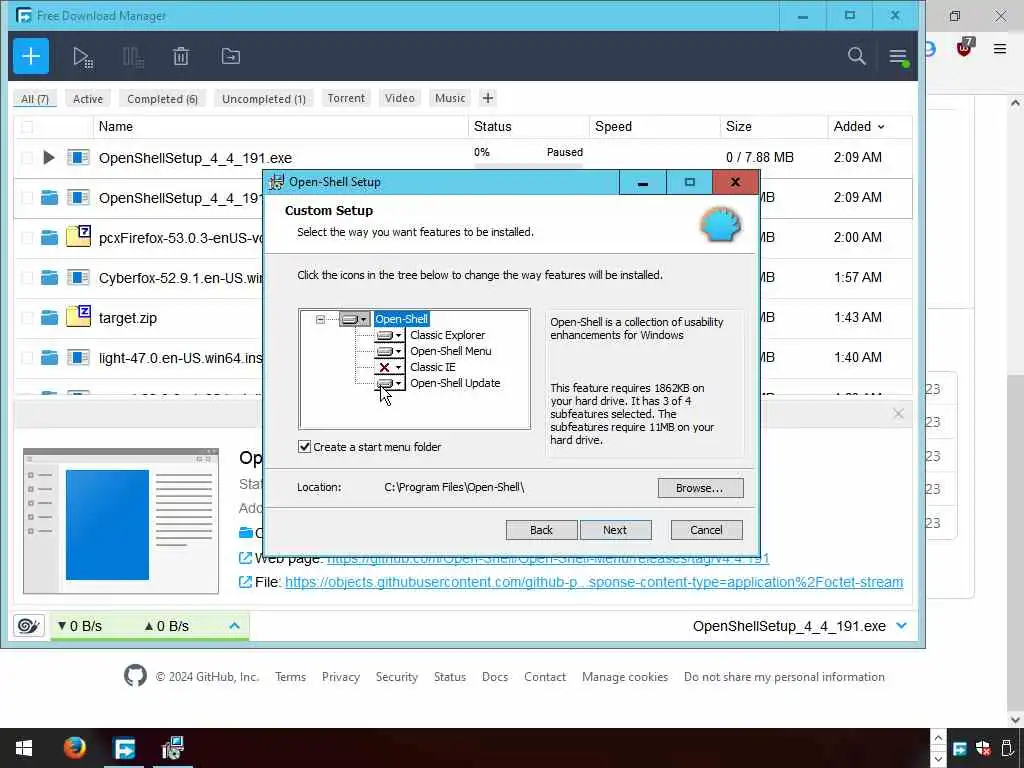Move the download with the toolbar folder icon
Viewport: 1024px width, 768px height.
coord(231,56)
